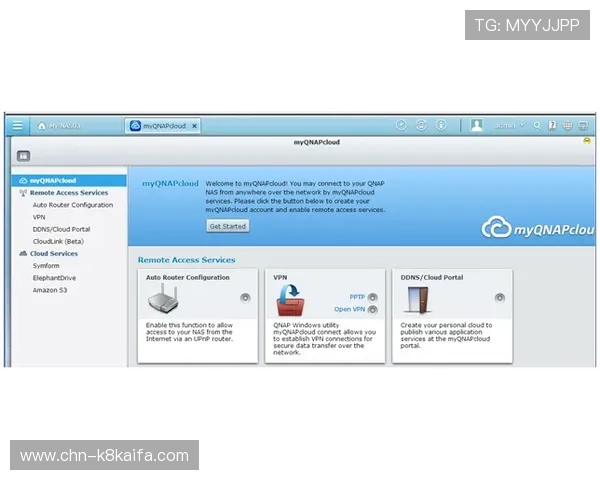The image size is (600, 480).
Task: Open the search magnifier icon
Action: click(x=537, y=126)
